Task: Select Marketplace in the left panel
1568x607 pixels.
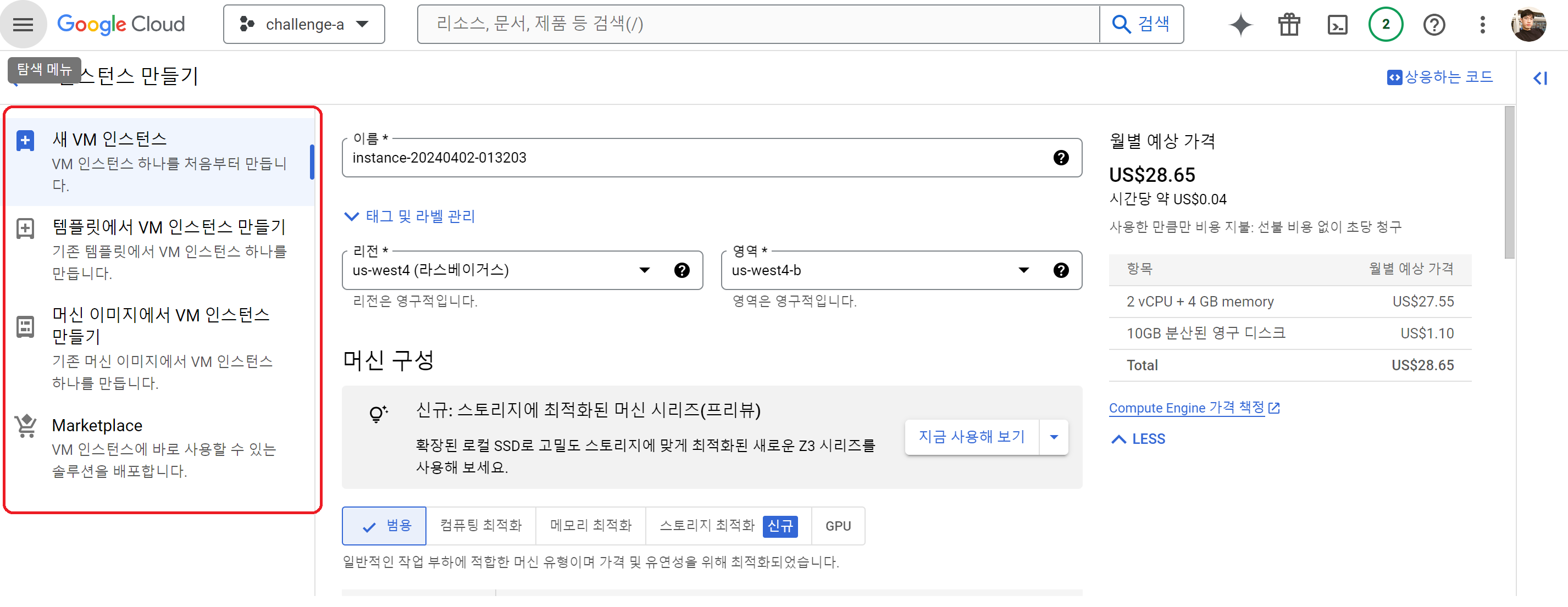Action: point(97,426)
